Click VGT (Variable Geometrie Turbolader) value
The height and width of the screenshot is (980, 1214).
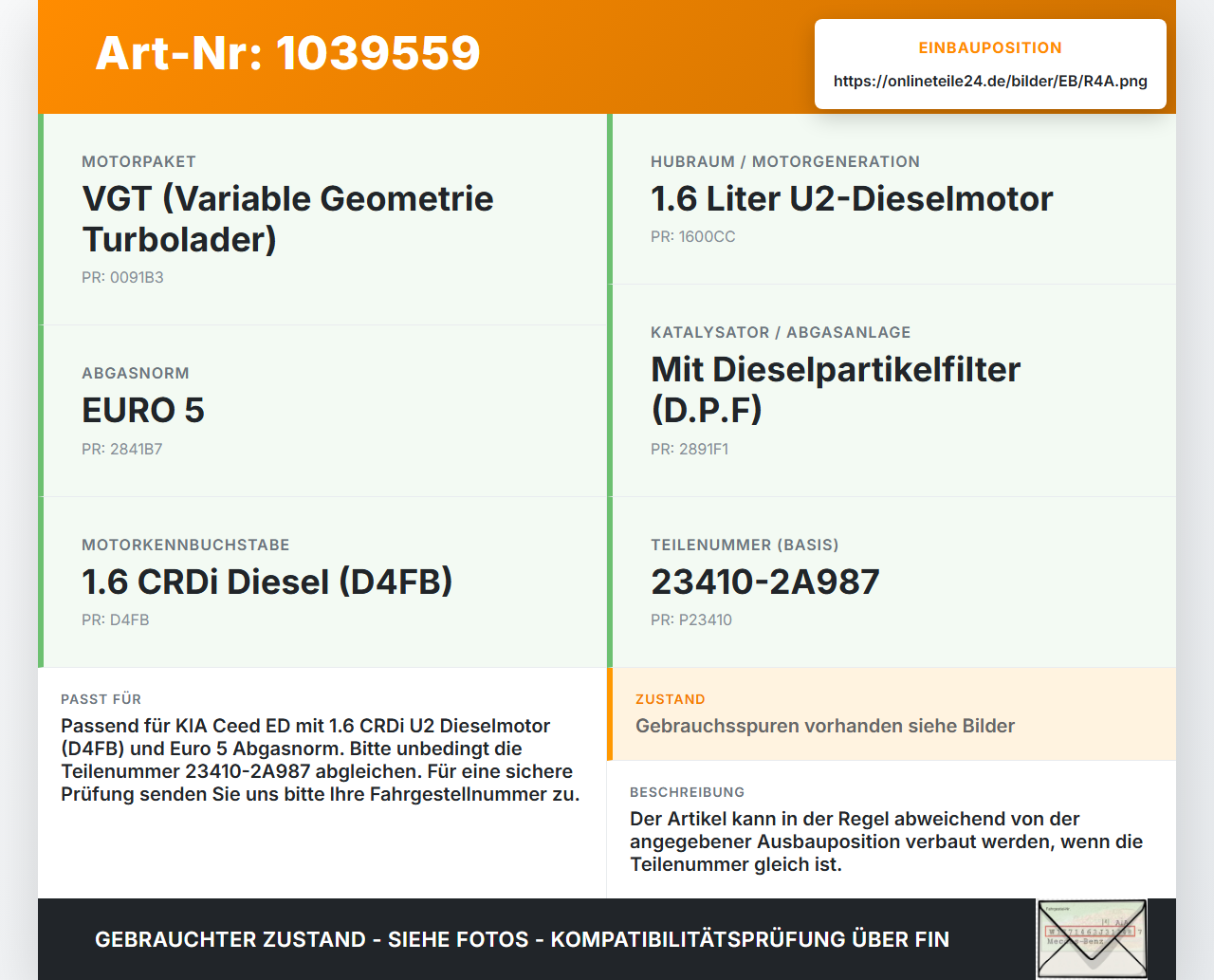click(x=287, y=219)
